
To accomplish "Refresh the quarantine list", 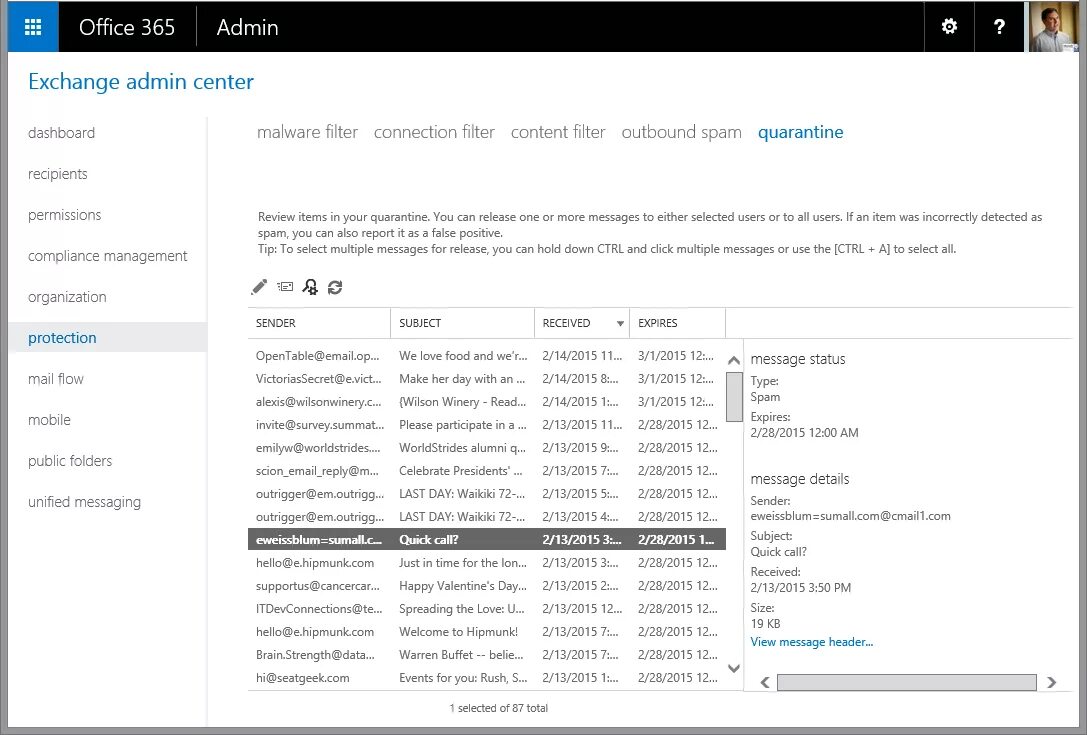I will pyautogui.click(x=335, y=287).
